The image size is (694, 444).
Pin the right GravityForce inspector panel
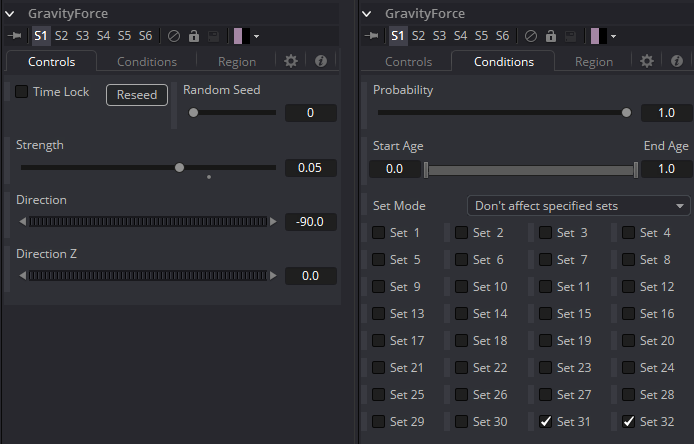click(x=371, y=36)
